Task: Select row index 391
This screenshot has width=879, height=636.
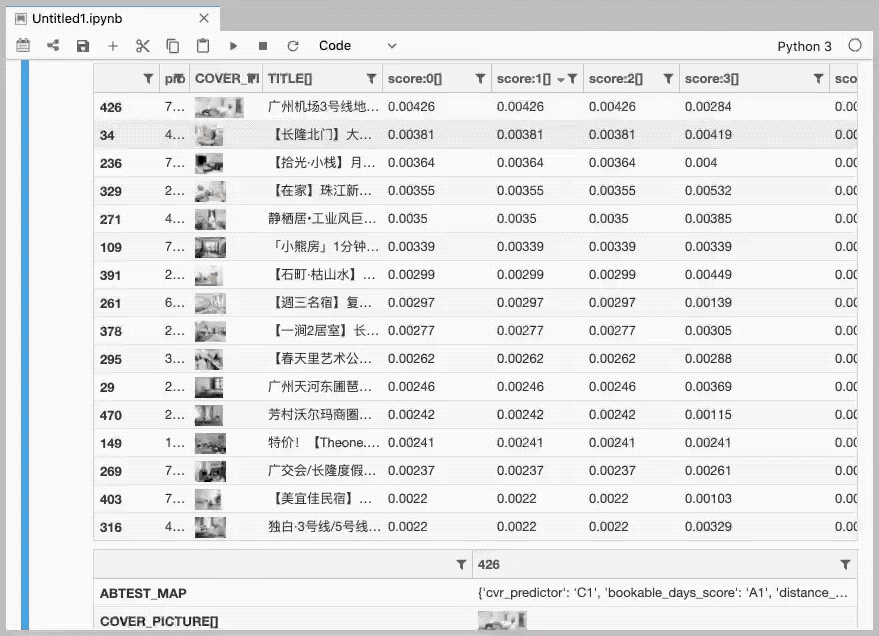Action: (x=110, y=276)
